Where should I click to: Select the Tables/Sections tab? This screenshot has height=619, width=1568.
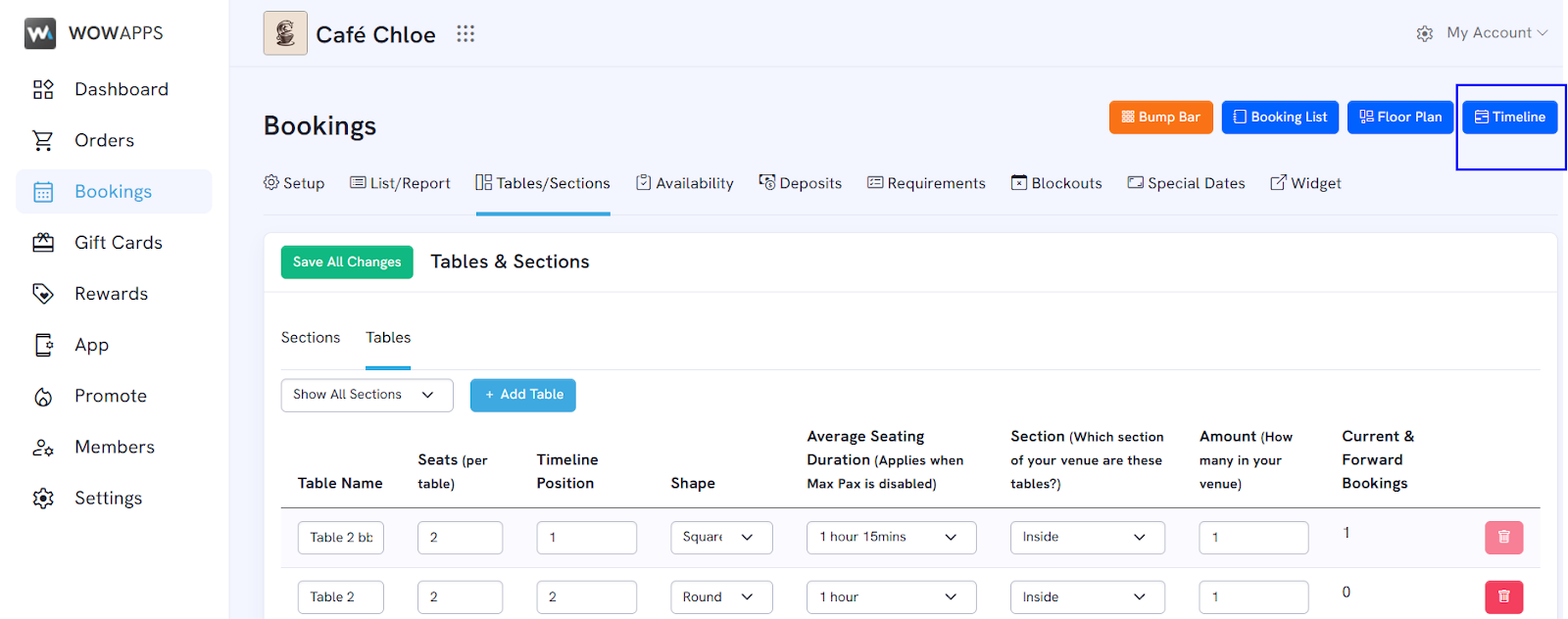(543, 183)
